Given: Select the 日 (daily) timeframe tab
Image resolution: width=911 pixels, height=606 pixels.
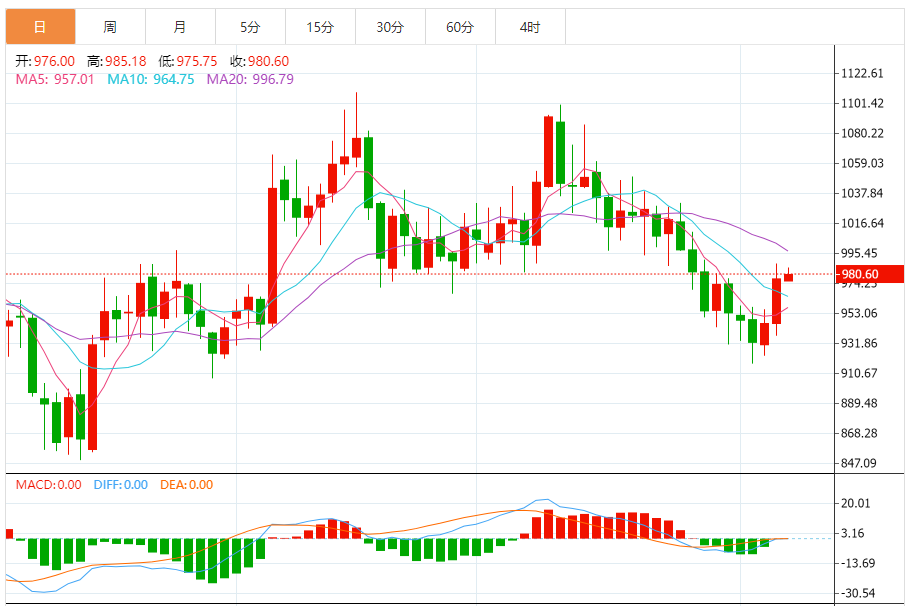Looking at the screenshot, I should point(41,27).
